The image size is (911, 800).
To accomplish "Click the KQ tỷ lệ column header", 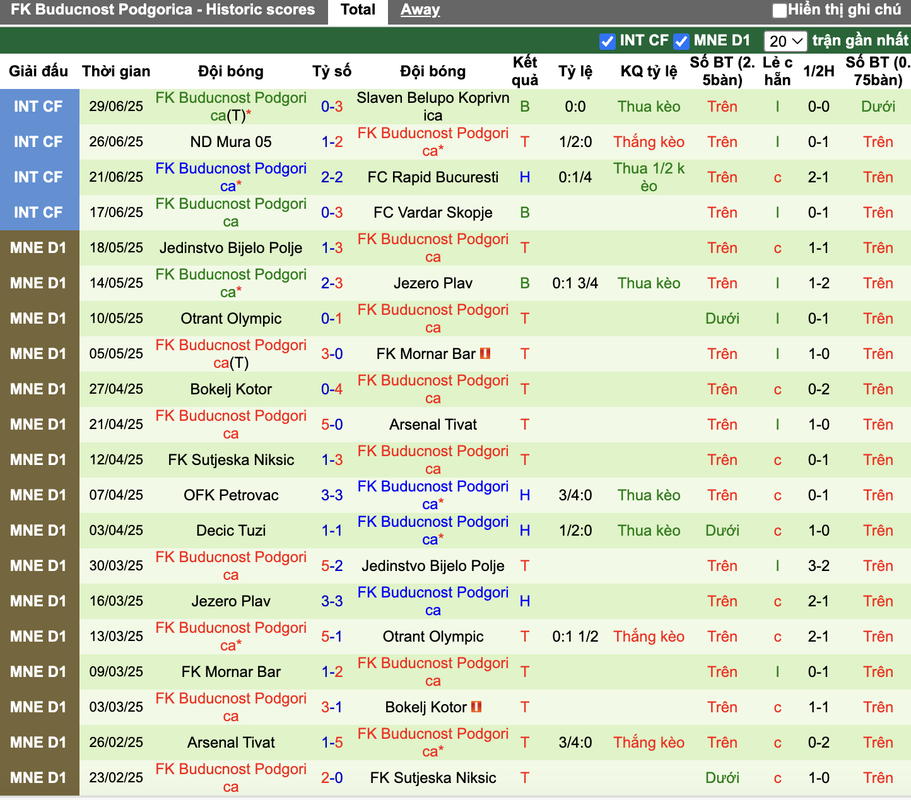I will point(648,71).
